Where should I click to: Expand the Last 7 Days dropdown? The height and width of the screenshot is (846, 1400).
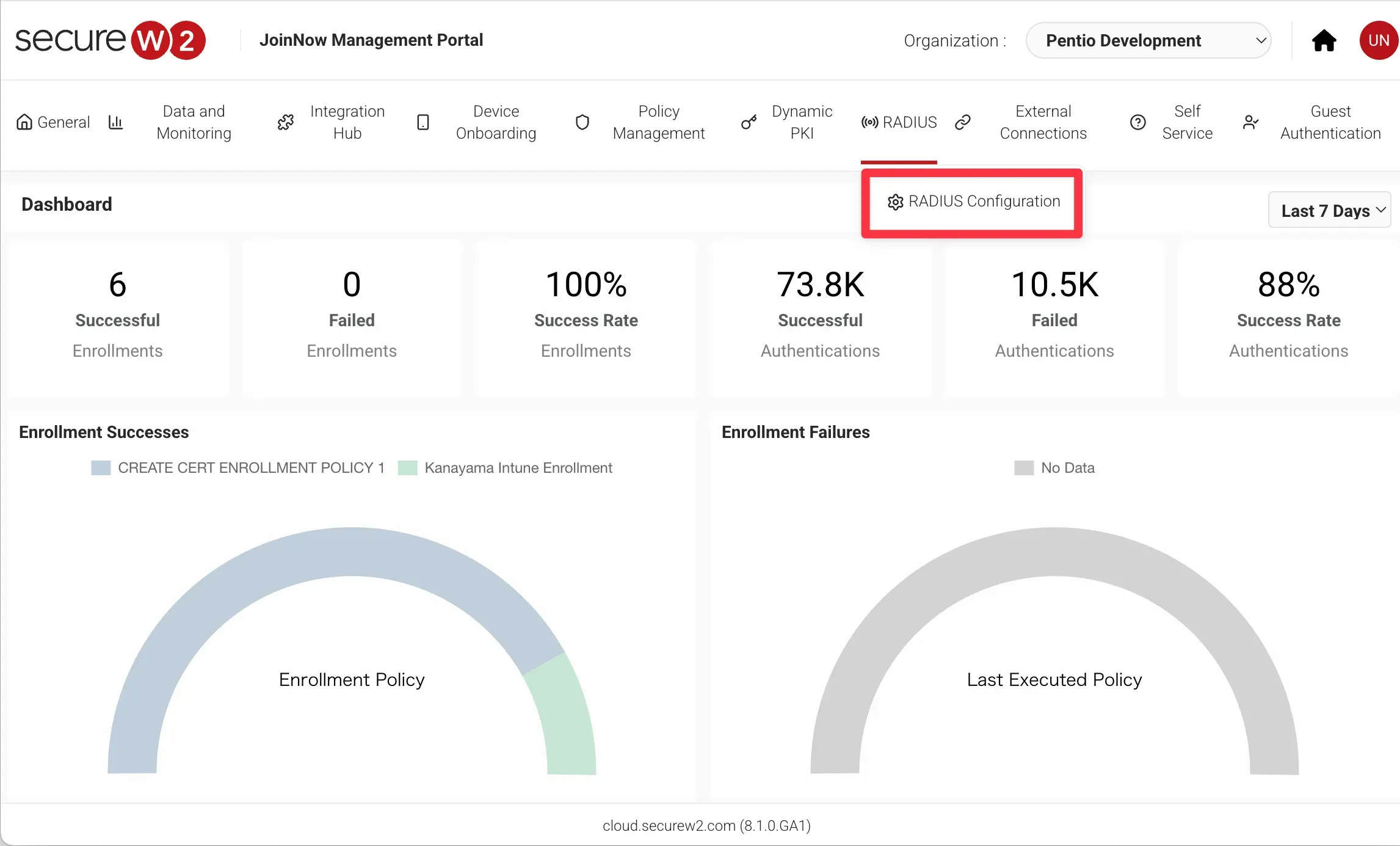[1329, 210]
